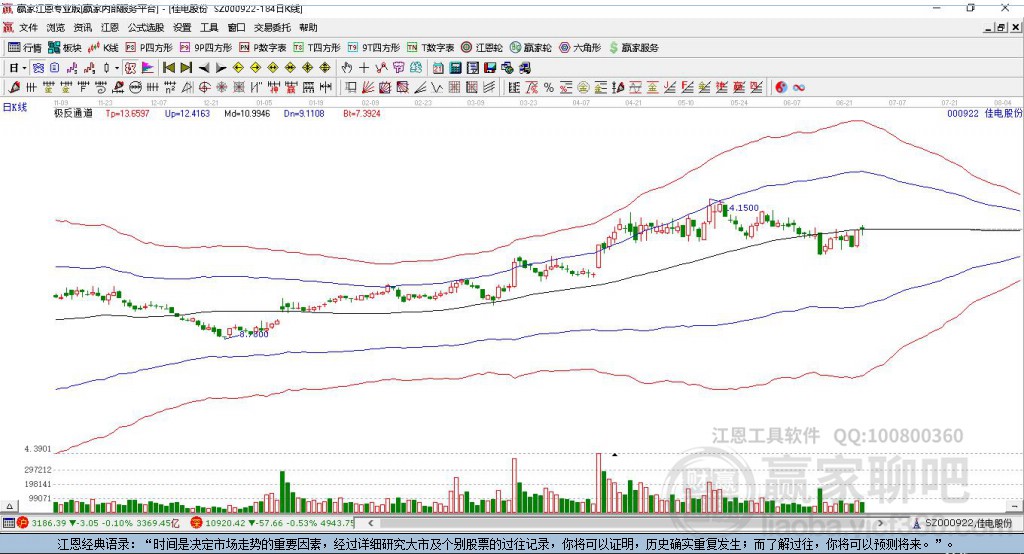Open the 工具 menu
Image resolution: width=1024 pixels, height=554 pixels.
tap(209, 27)
